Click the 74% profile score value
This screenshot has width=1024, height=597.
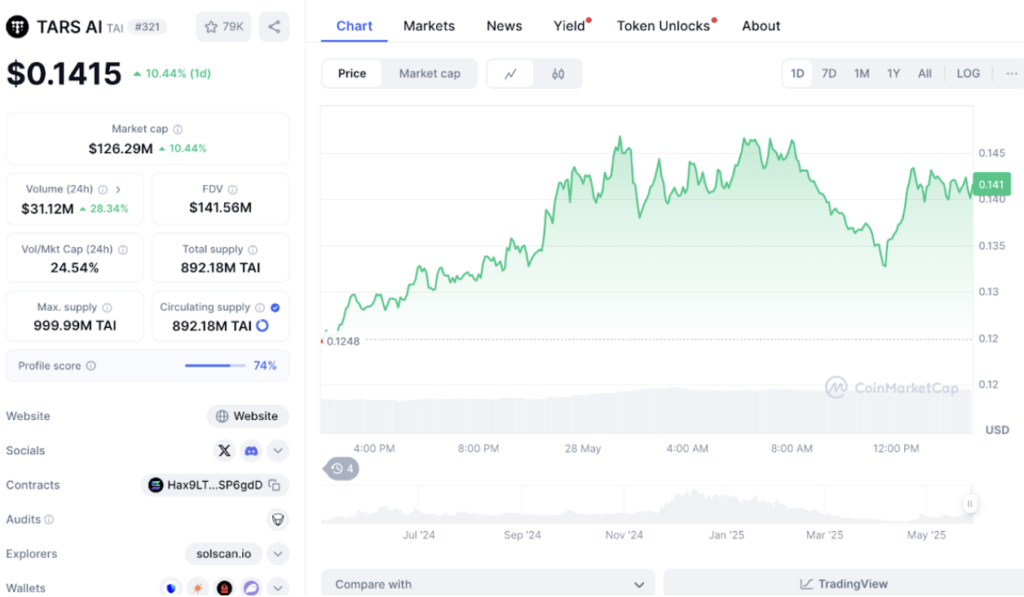(265, 366)
